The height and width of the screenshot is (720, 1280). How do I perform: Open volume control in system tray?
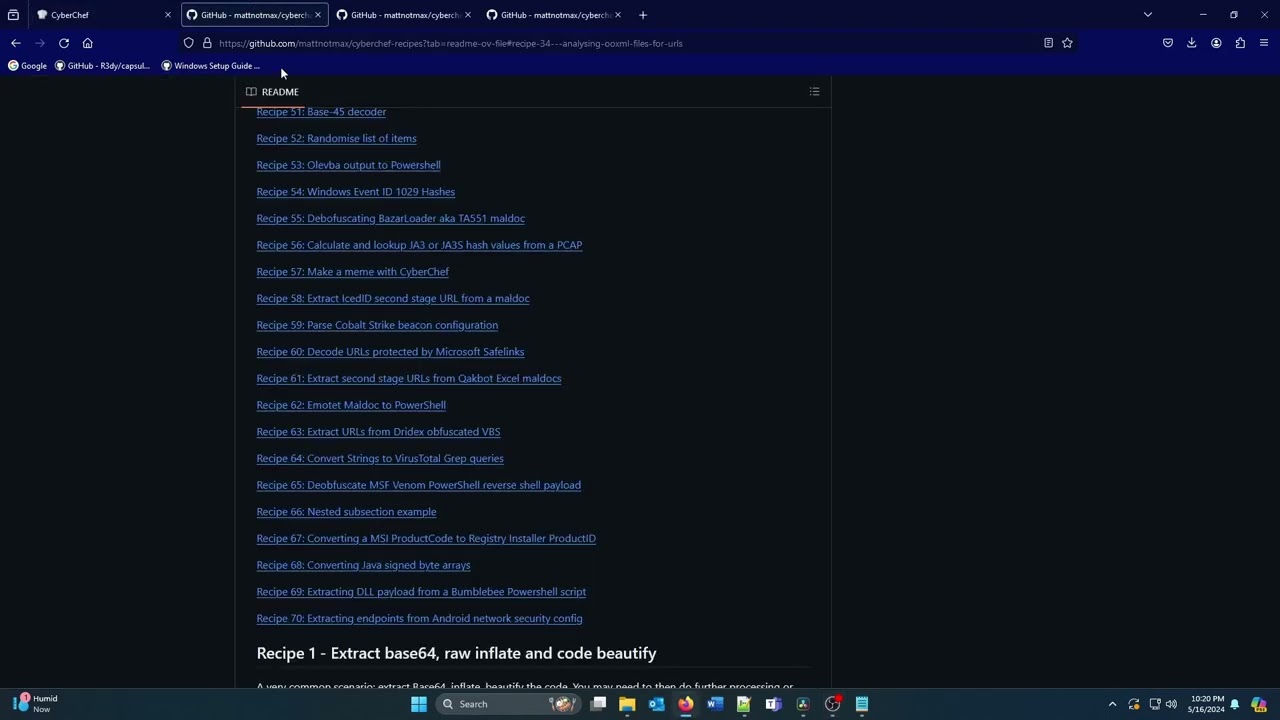pyautogui.click(x=1171, y=704)
